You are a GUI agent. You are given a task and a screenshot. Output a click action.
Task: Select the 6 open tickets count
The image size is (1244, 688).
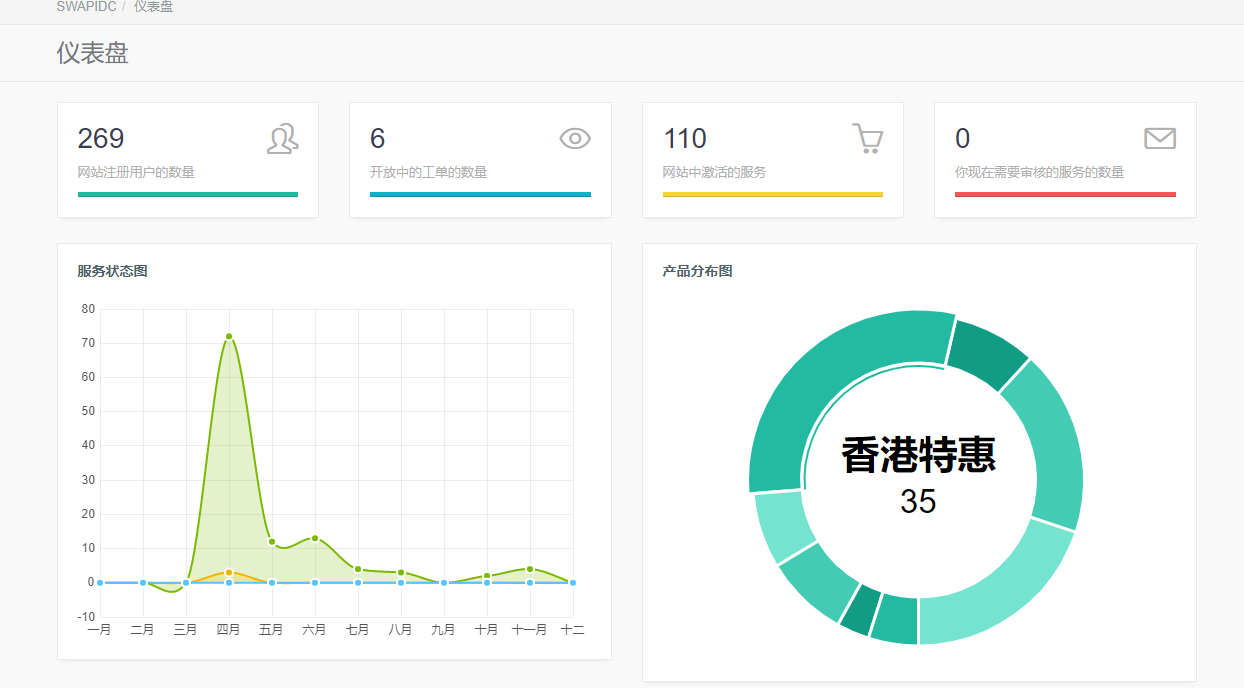377,138
